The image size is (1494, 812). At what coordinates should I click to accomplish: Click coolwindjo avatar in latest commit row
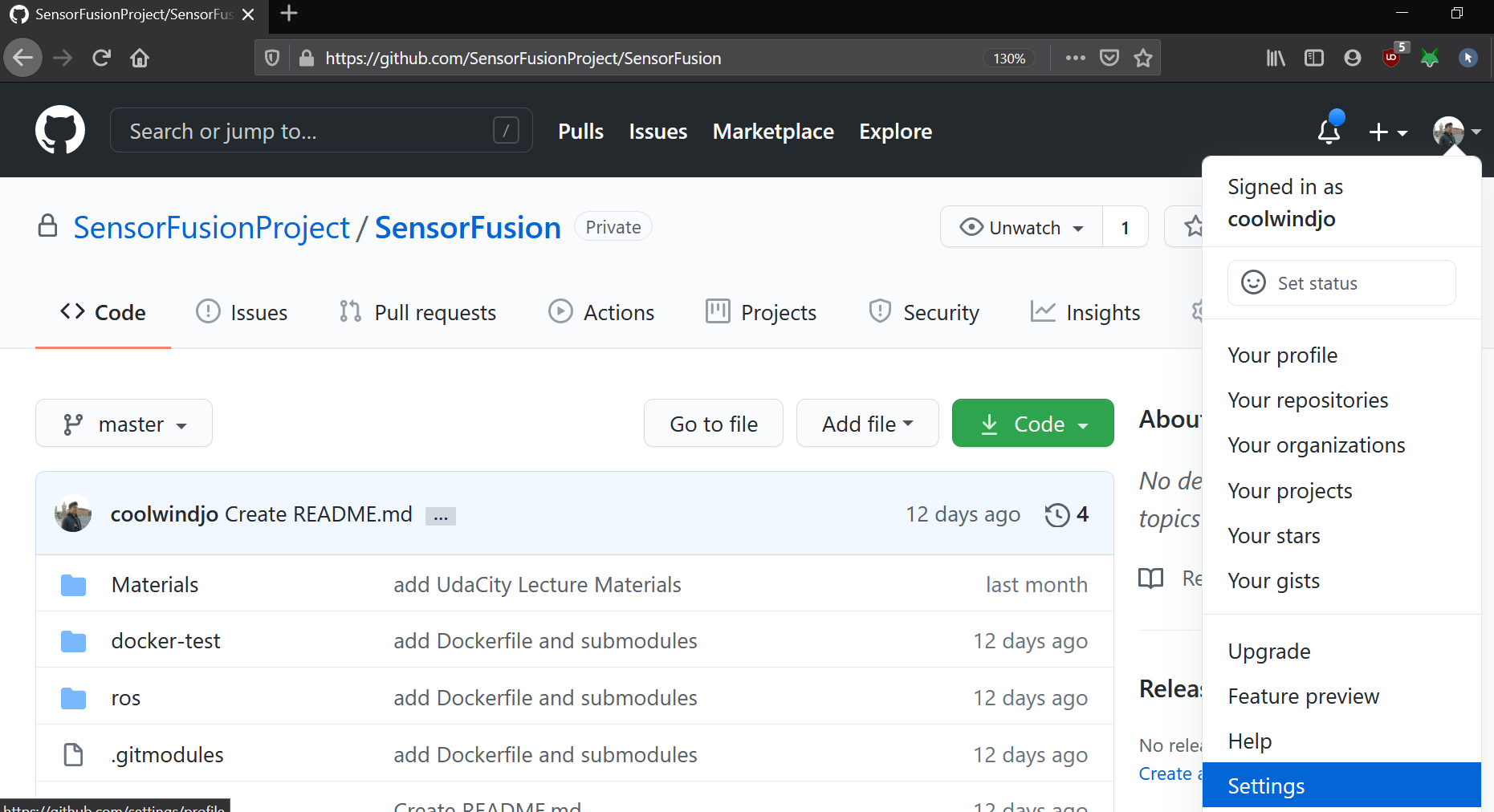(73, 514)
